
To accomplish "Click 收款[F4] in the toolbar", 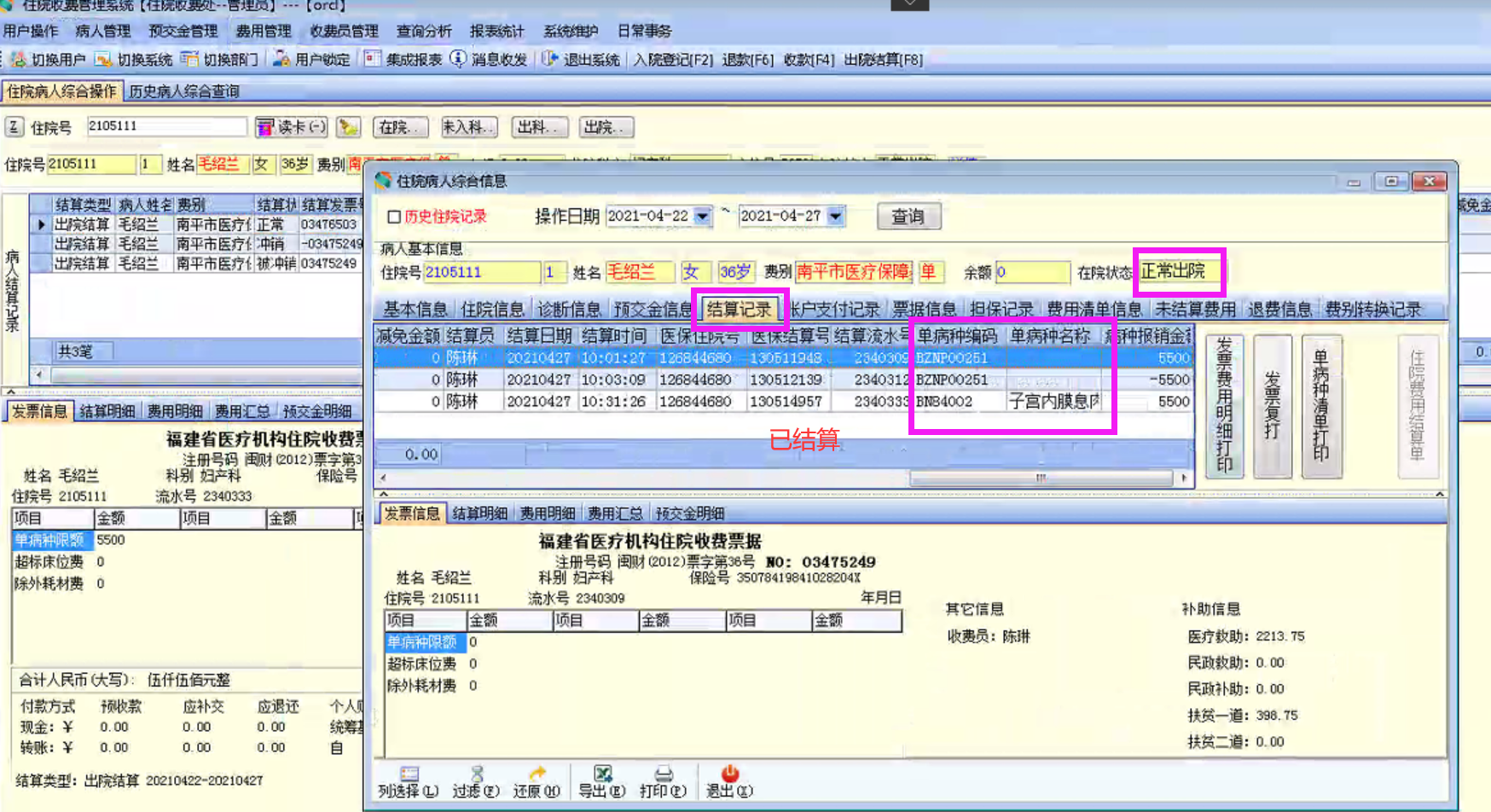I will [x=809, y=60].
